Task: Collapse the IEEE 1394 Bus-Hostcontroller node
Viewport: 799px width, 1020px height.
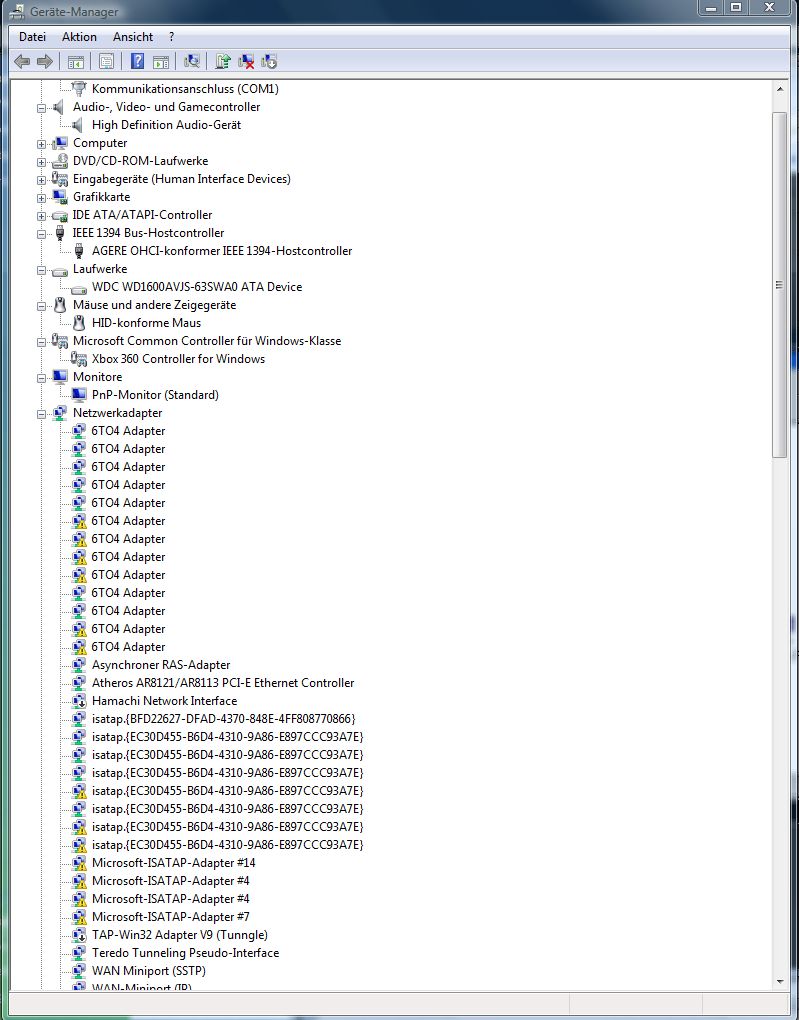Action: pyautogui.click(x=42, y=234)
